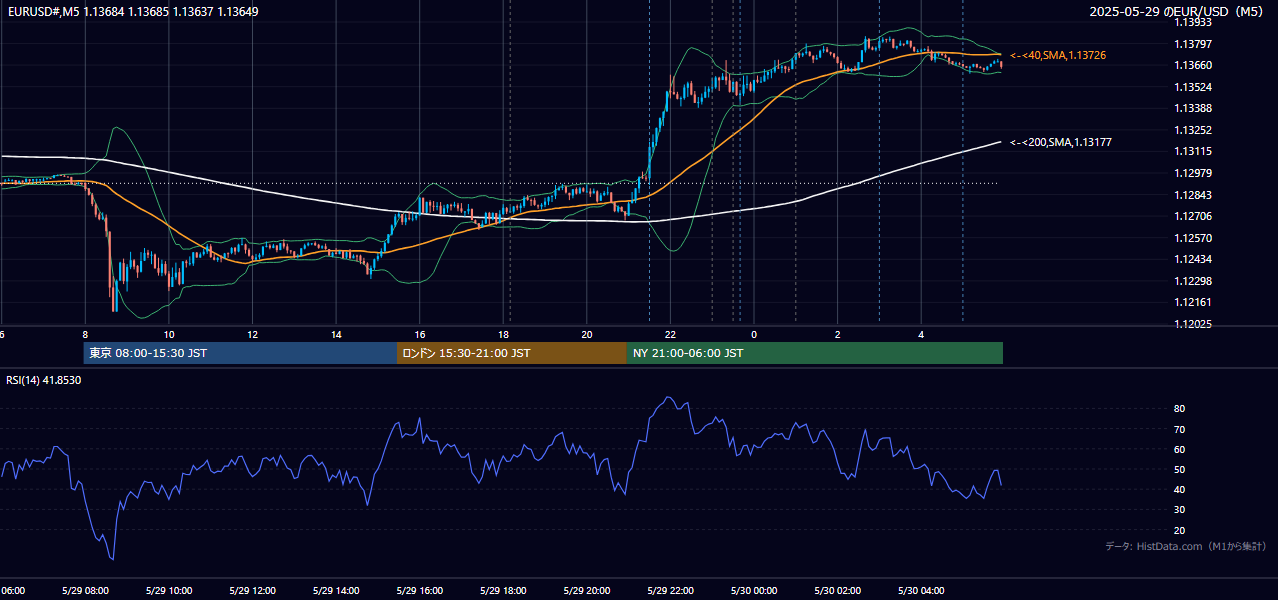This screenshot has height=600, width=1278.
Task: Click RSI scale level 80
Action: coord(1179,409)
